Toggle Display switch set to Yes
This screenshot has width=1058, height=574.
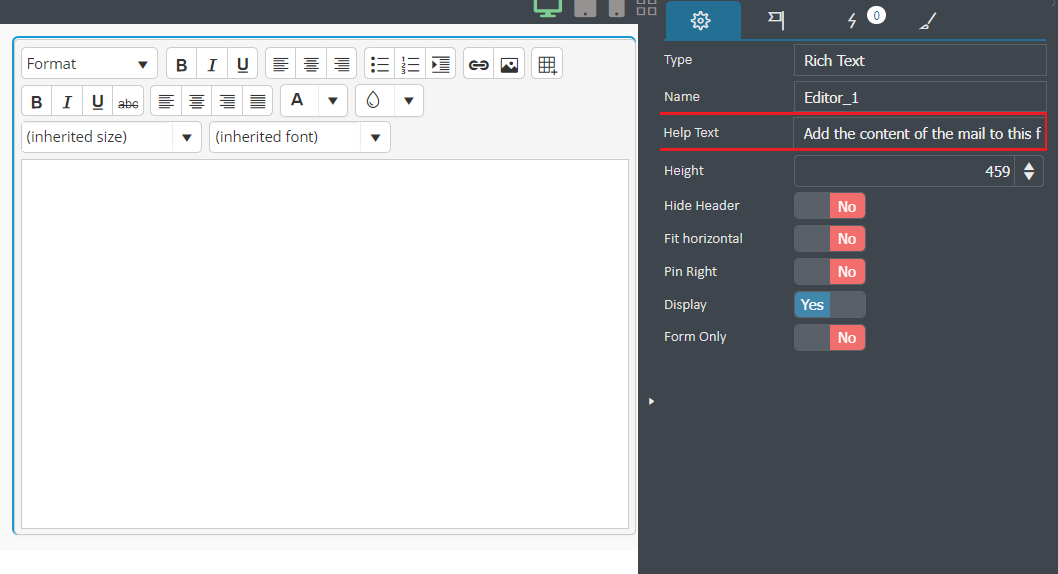click(x=829, y=305)
